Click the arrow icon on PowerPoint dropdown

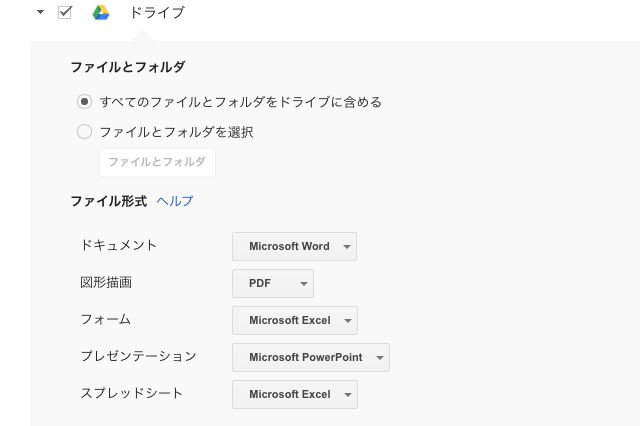(x=380, y=358)
